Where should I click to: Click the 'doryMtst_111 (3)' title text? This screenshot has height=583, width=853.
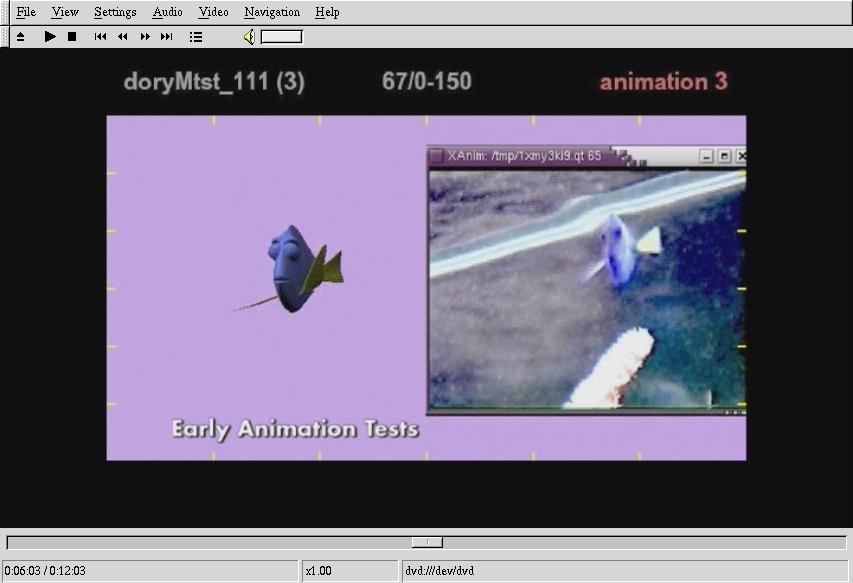tap(214, 82)
